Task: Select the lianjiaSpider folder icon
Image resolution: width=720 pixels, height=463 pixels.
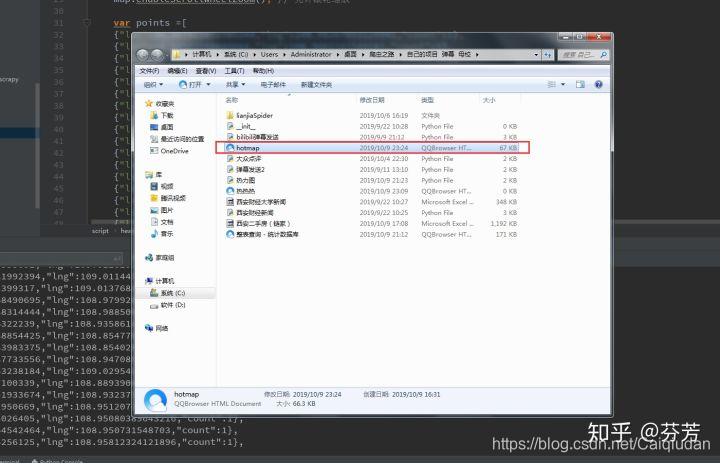Action: click(x=230, y=115)
